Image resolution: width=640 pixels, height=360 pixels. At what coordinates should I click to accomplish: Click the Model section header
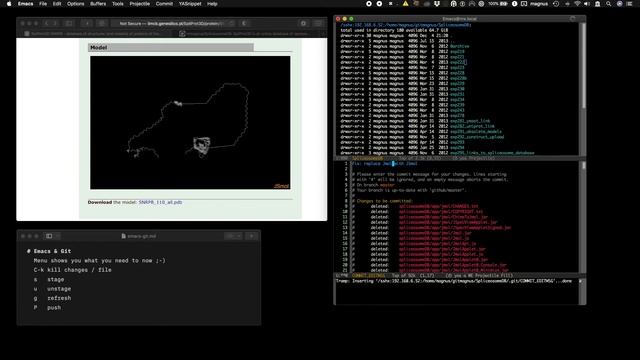click(171, 47)
